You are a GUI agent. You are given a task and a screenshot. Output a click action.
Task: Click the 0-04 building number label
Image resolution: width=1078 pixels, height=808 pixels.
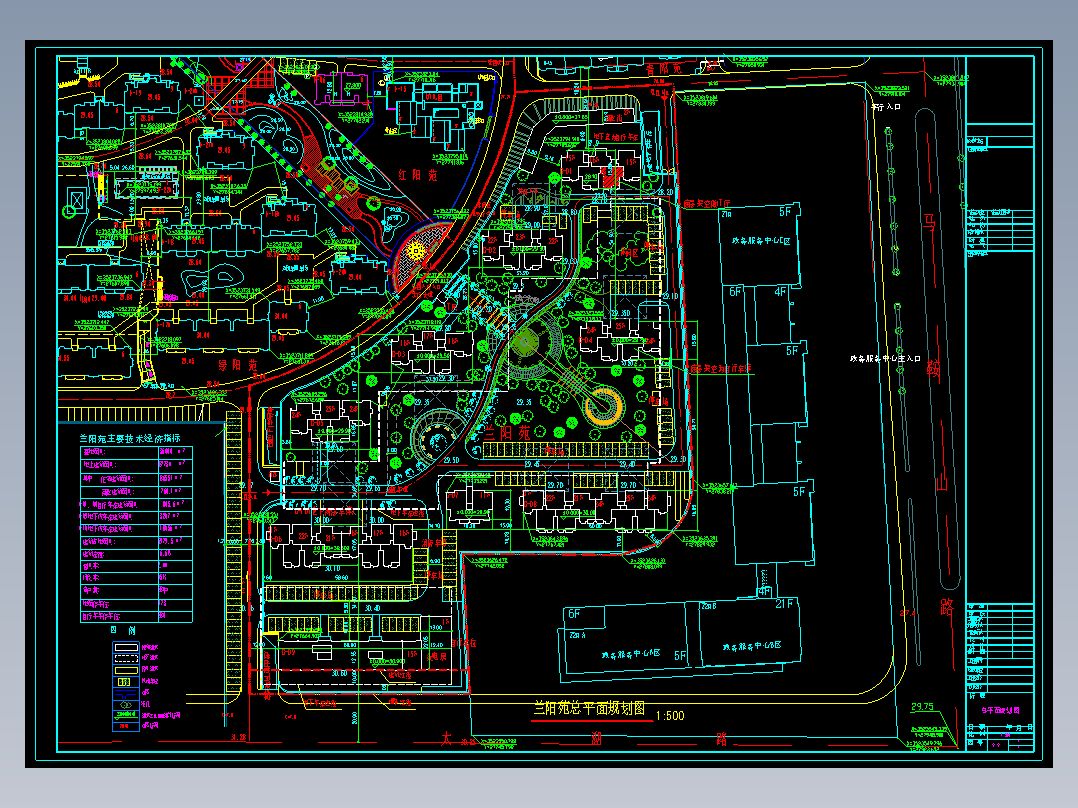[x=586, y=340]
